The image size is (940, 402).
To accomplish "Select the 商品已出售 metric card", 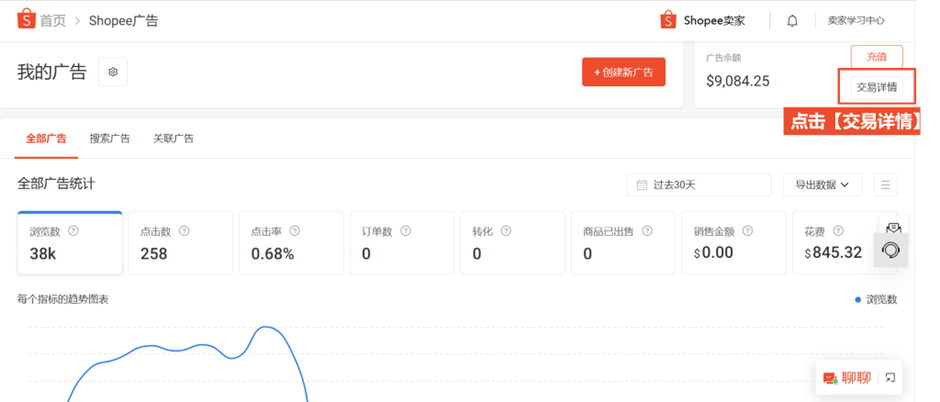I will tap(623, 243).
